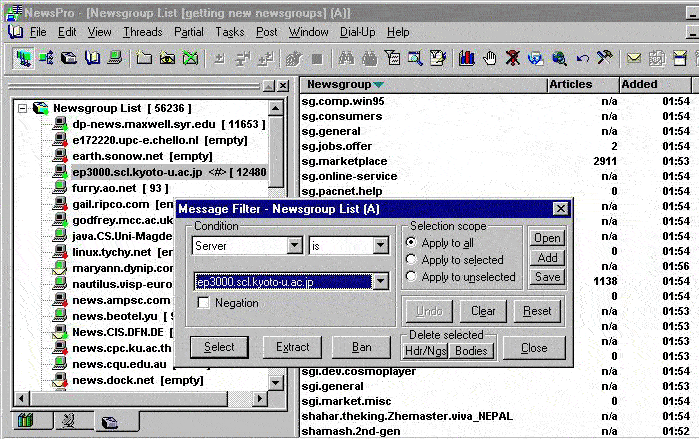699x439 pixels.
Task: Click the Add filter button
Action: (547, 258)
